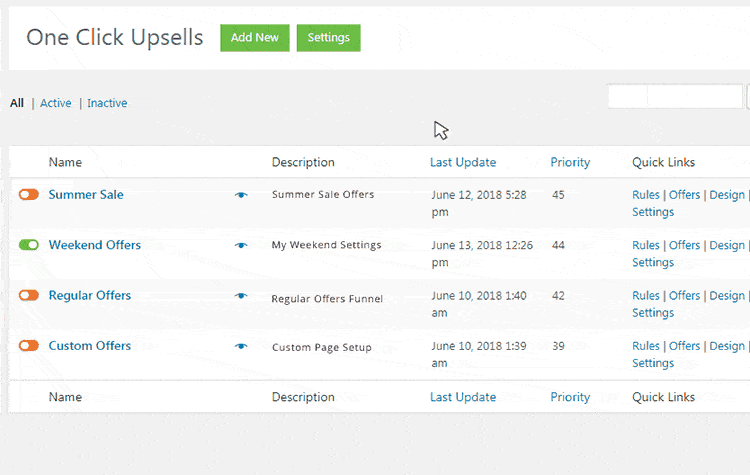Select the All funnels filter

coord(17,103)
